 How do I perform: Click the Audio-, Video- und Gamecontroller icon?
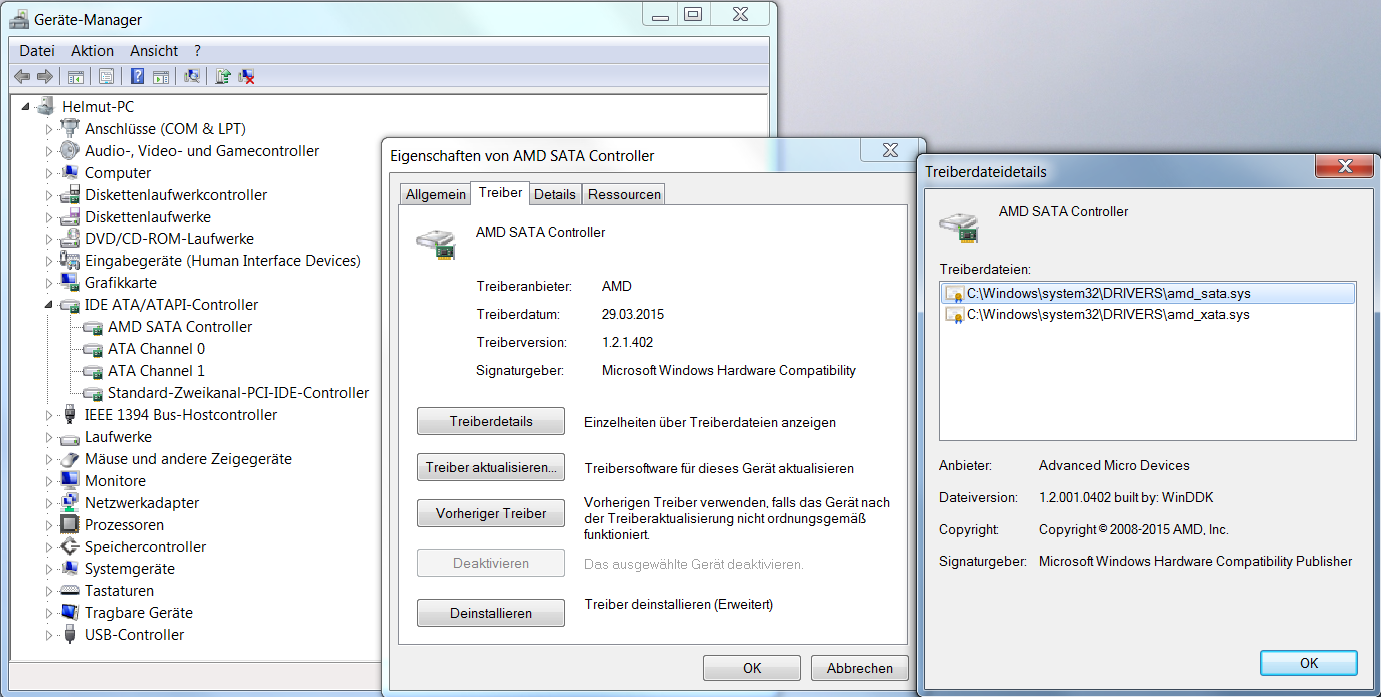(69, 150)
